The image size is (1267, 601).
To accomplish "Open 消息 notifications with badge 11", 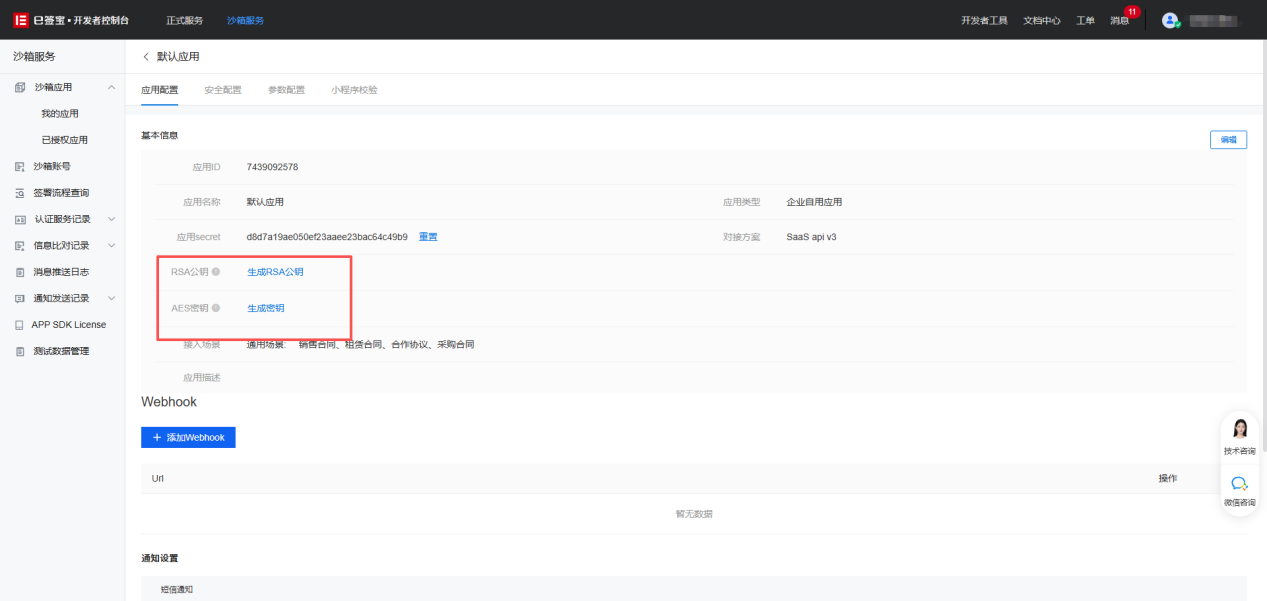I will tap(1119, 20).
